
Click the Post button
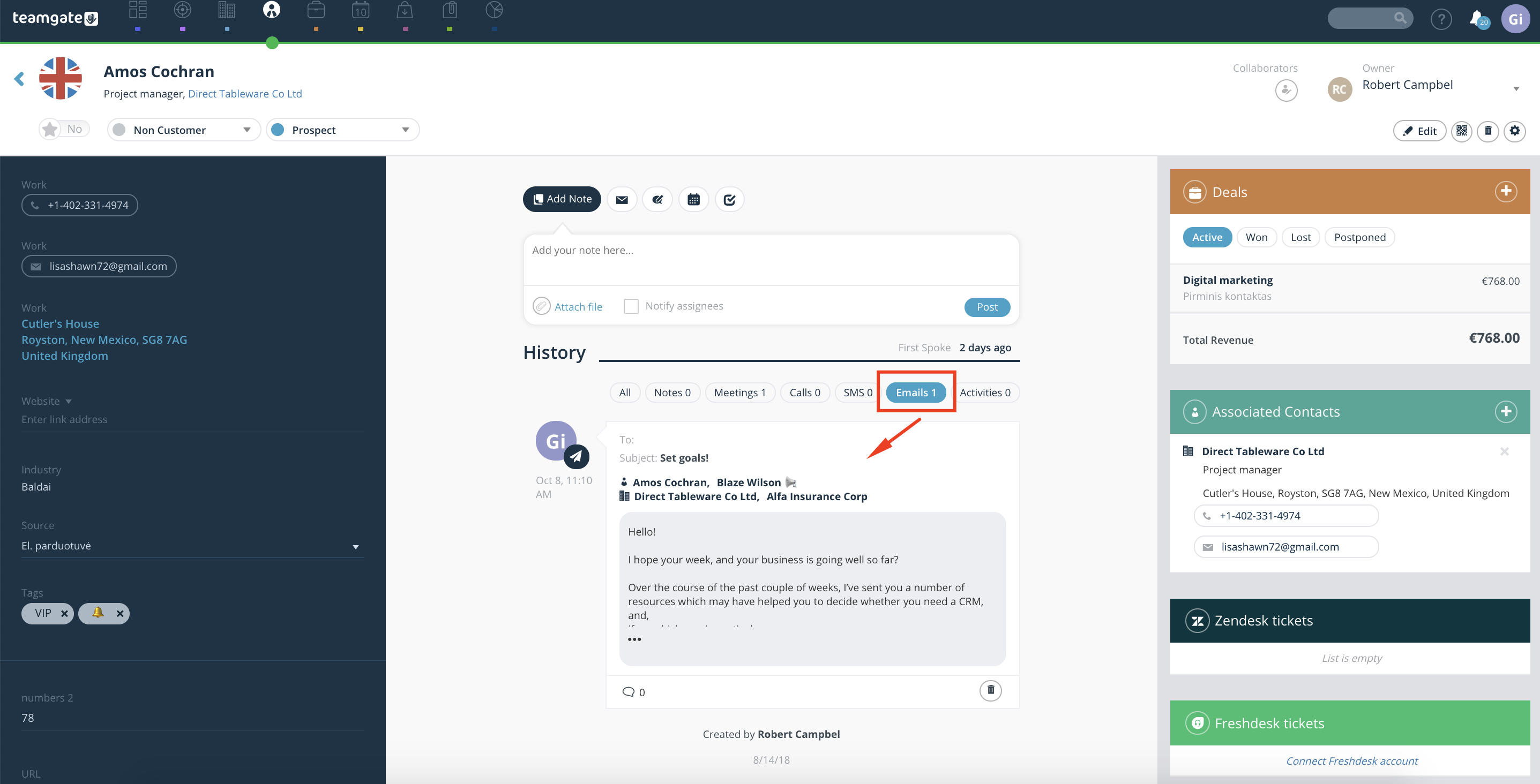coord(987,306)
